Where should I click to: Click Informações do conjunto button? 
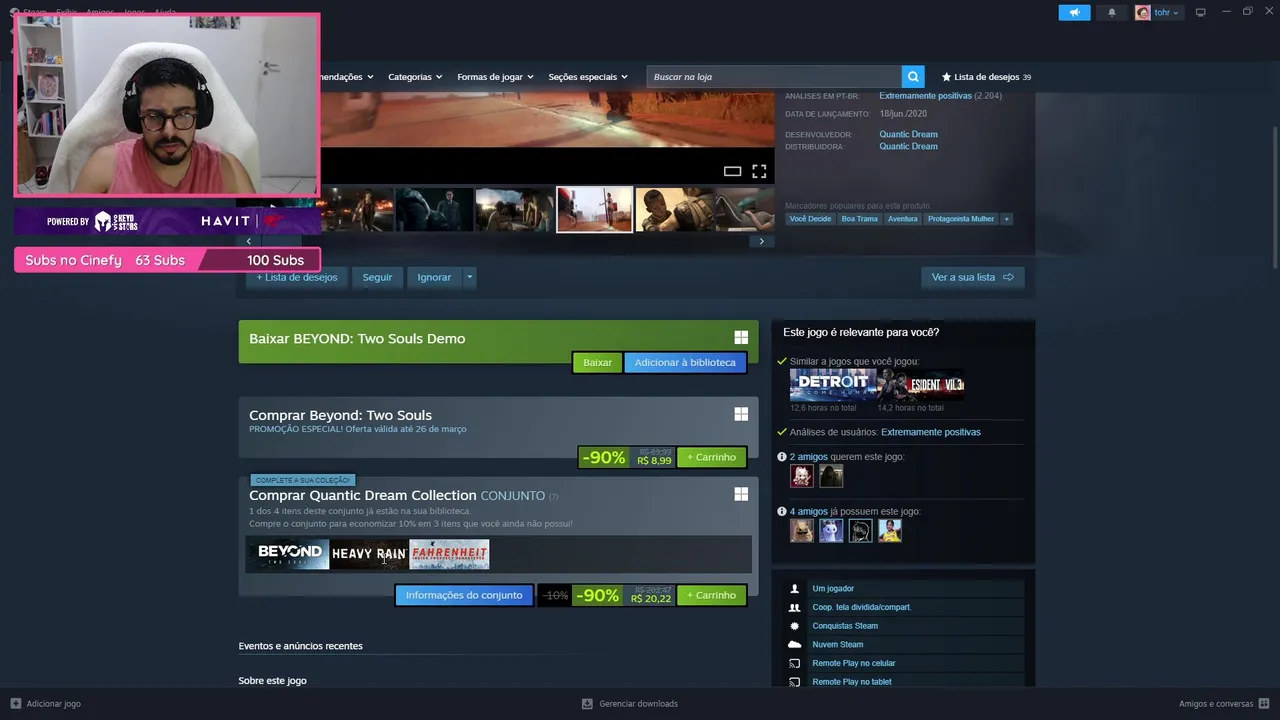[464, 595]
